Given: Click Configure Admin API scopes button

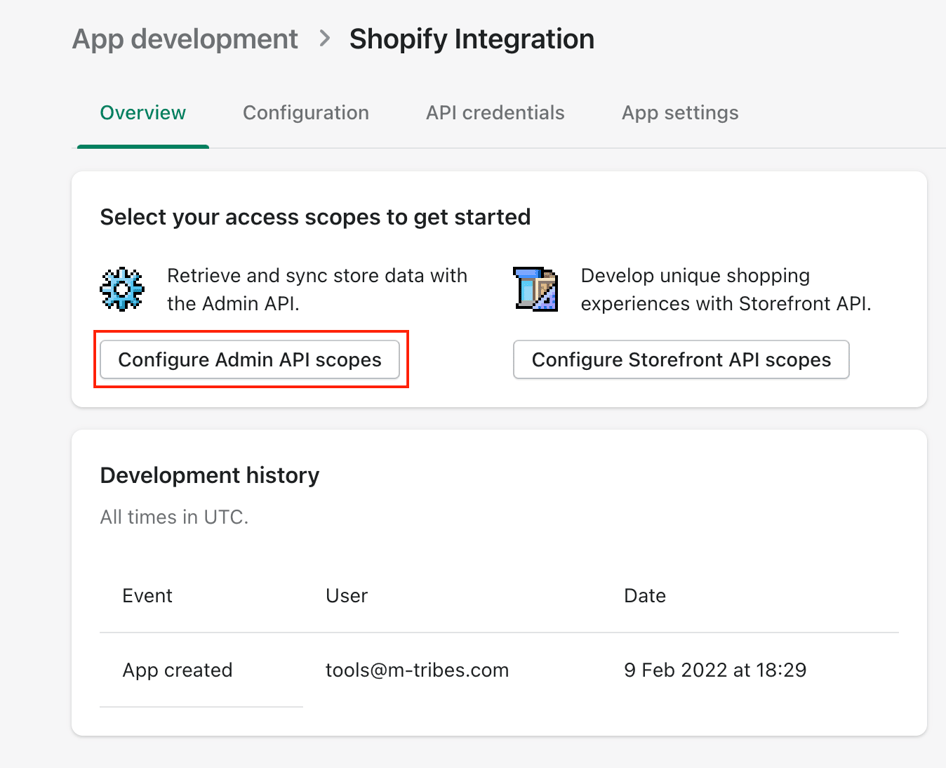Looking at the screenshot, I should pos(250,360).
